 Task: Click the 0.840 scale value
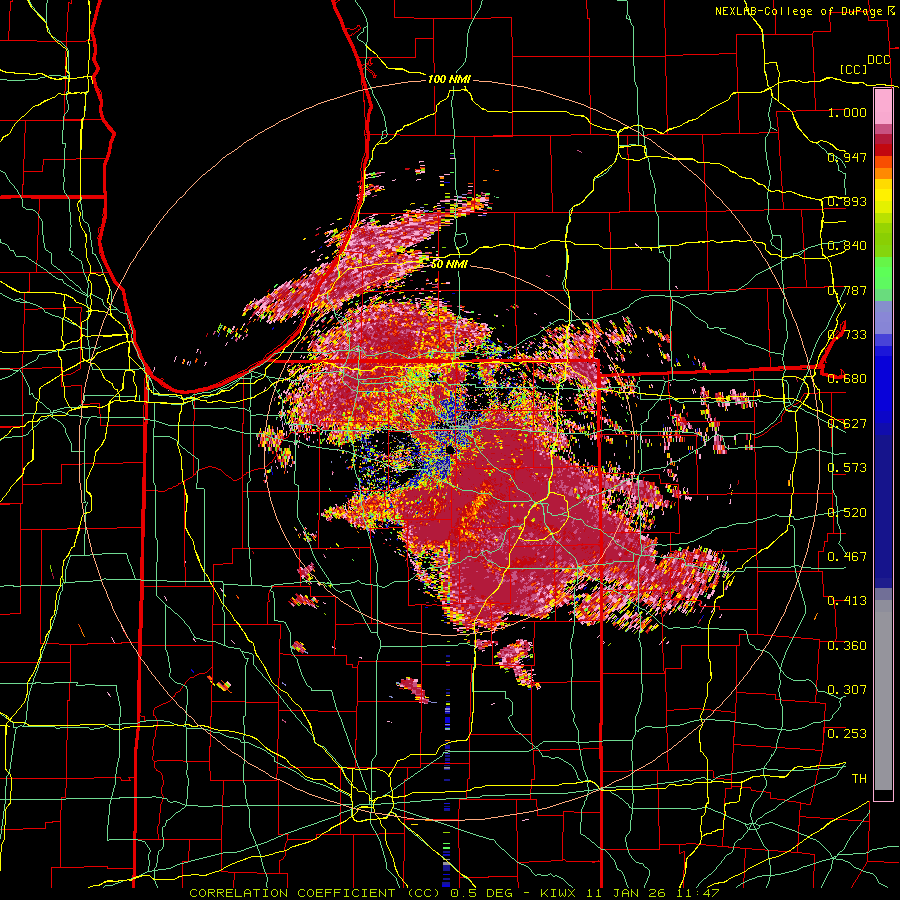point(847,246)
